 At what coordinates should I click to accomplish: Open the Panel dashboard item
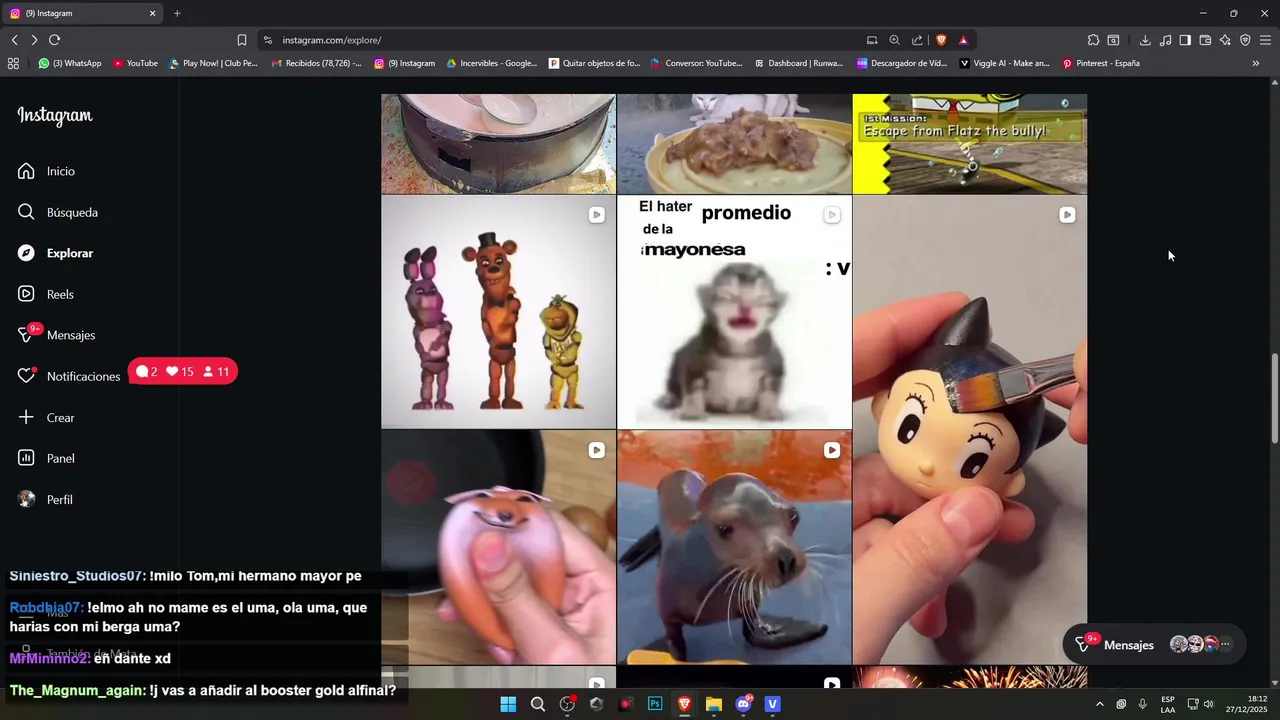point(46,458)
